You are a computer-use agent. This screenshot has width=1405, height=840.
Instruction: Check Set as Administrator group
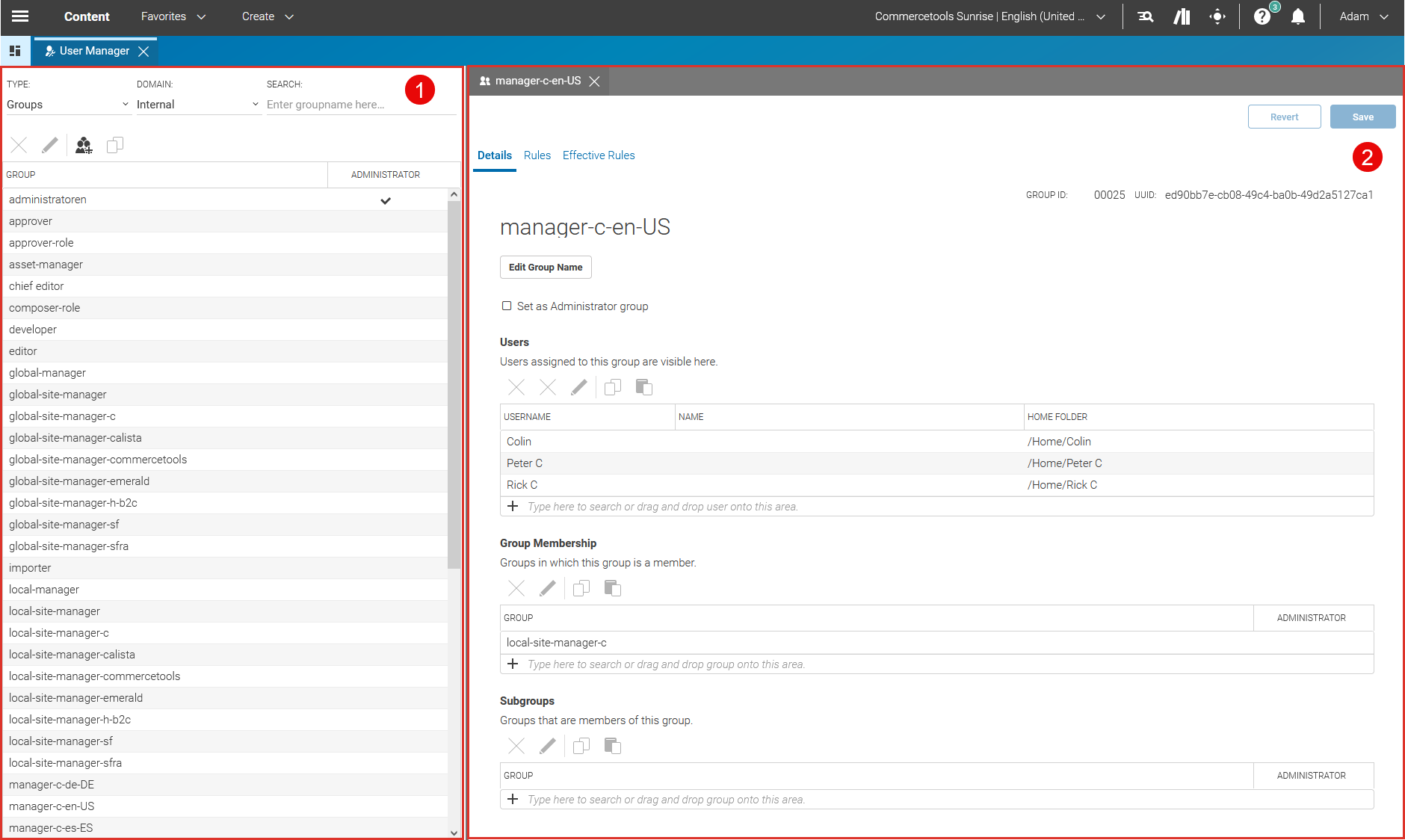click(506, 306)
